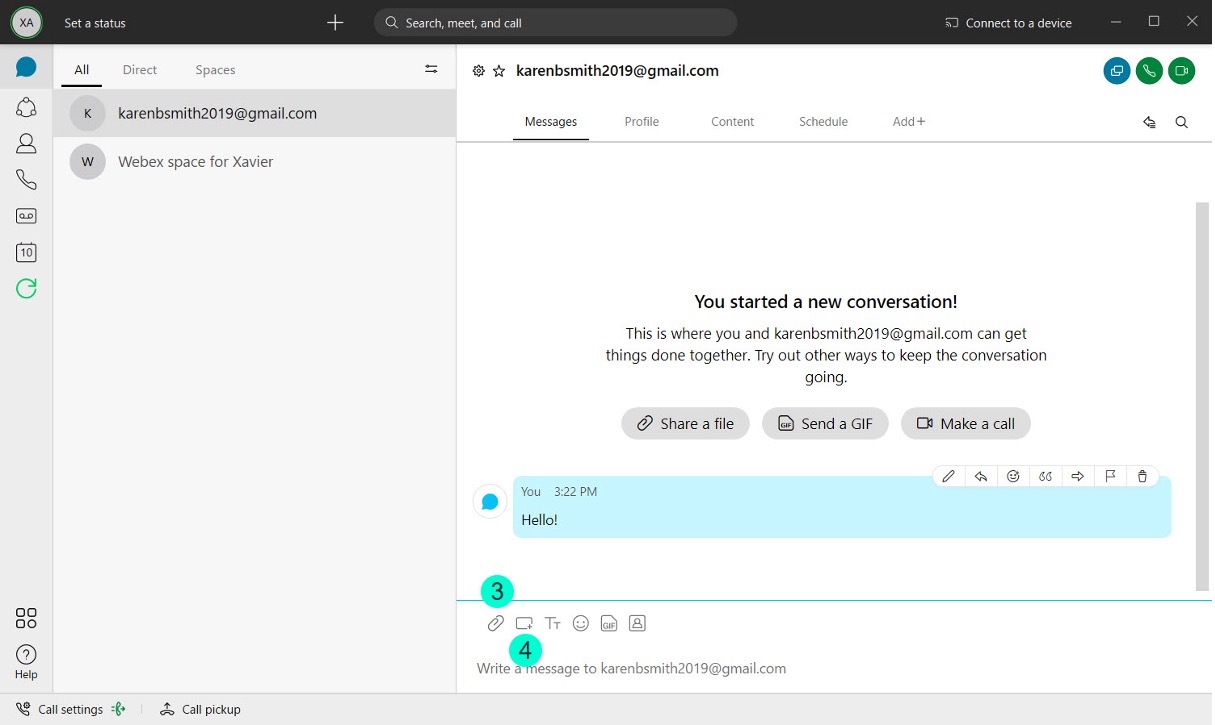Click the conversation vertical scrollbar

pos(1202,395)
